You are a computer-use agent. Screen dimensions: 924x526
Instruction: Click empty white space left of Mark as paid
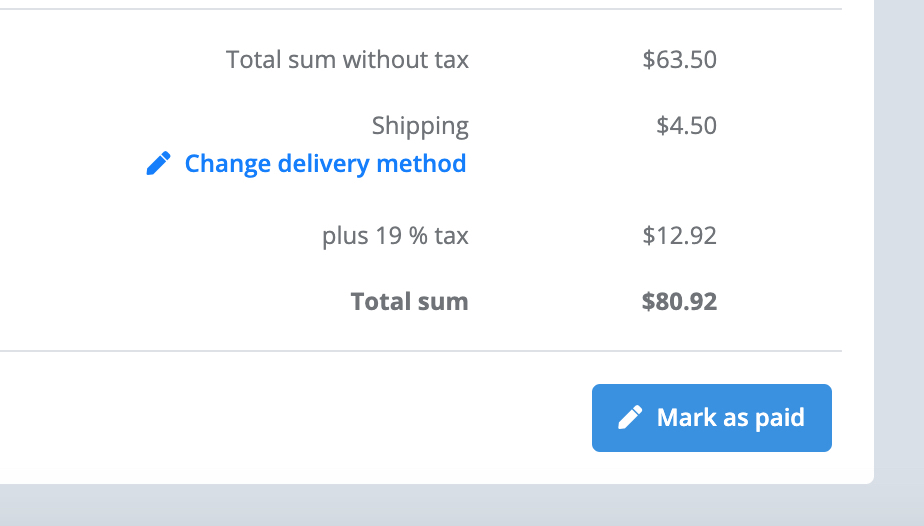[x=295, y=418]
